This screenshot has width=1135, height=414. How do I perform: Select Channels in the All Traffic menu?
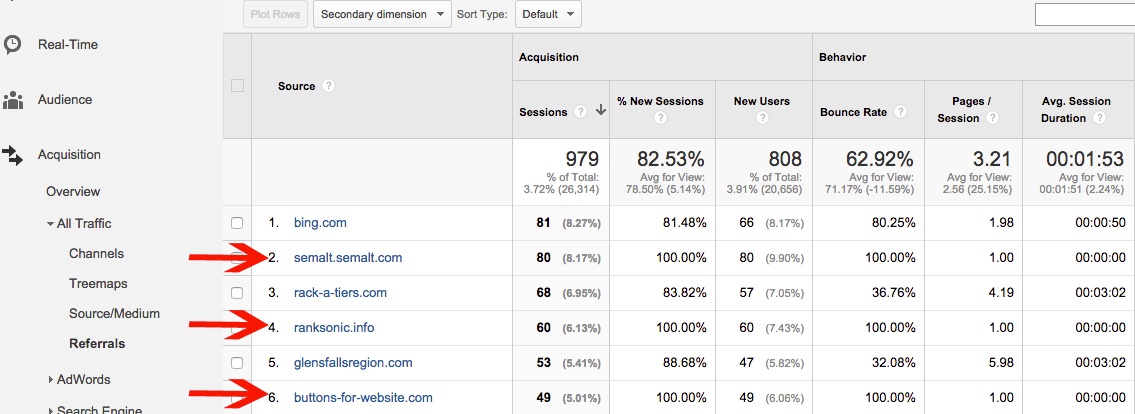coord(96,254)
